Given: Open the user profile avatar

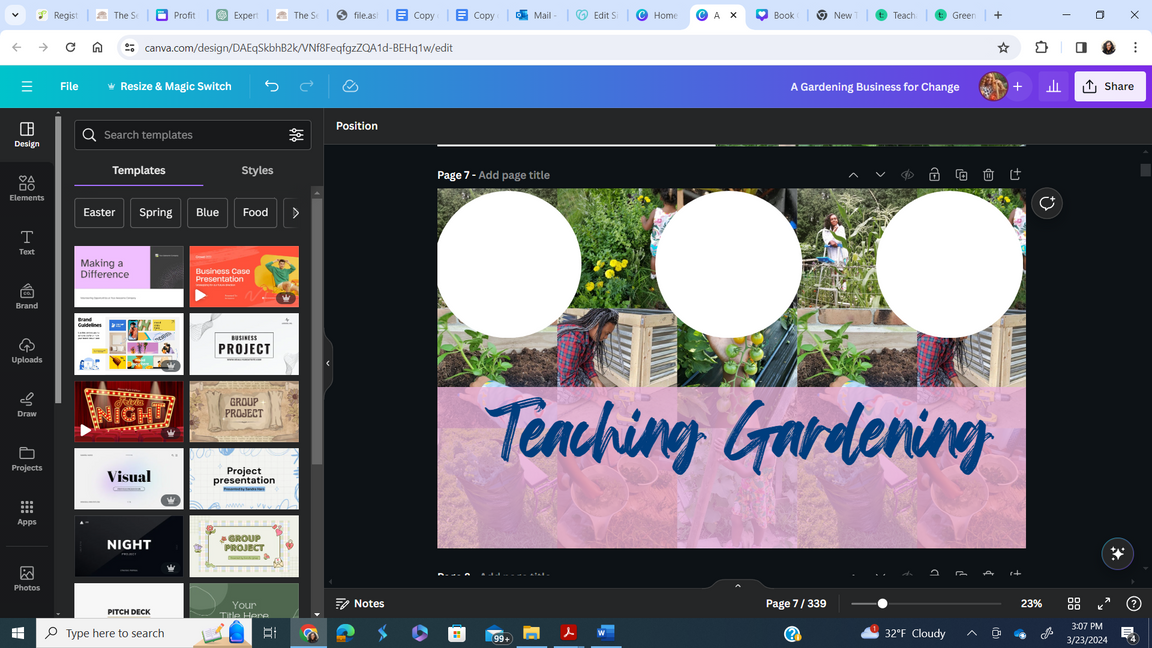Looking at the screenshot, I should [x=993, y=86].
